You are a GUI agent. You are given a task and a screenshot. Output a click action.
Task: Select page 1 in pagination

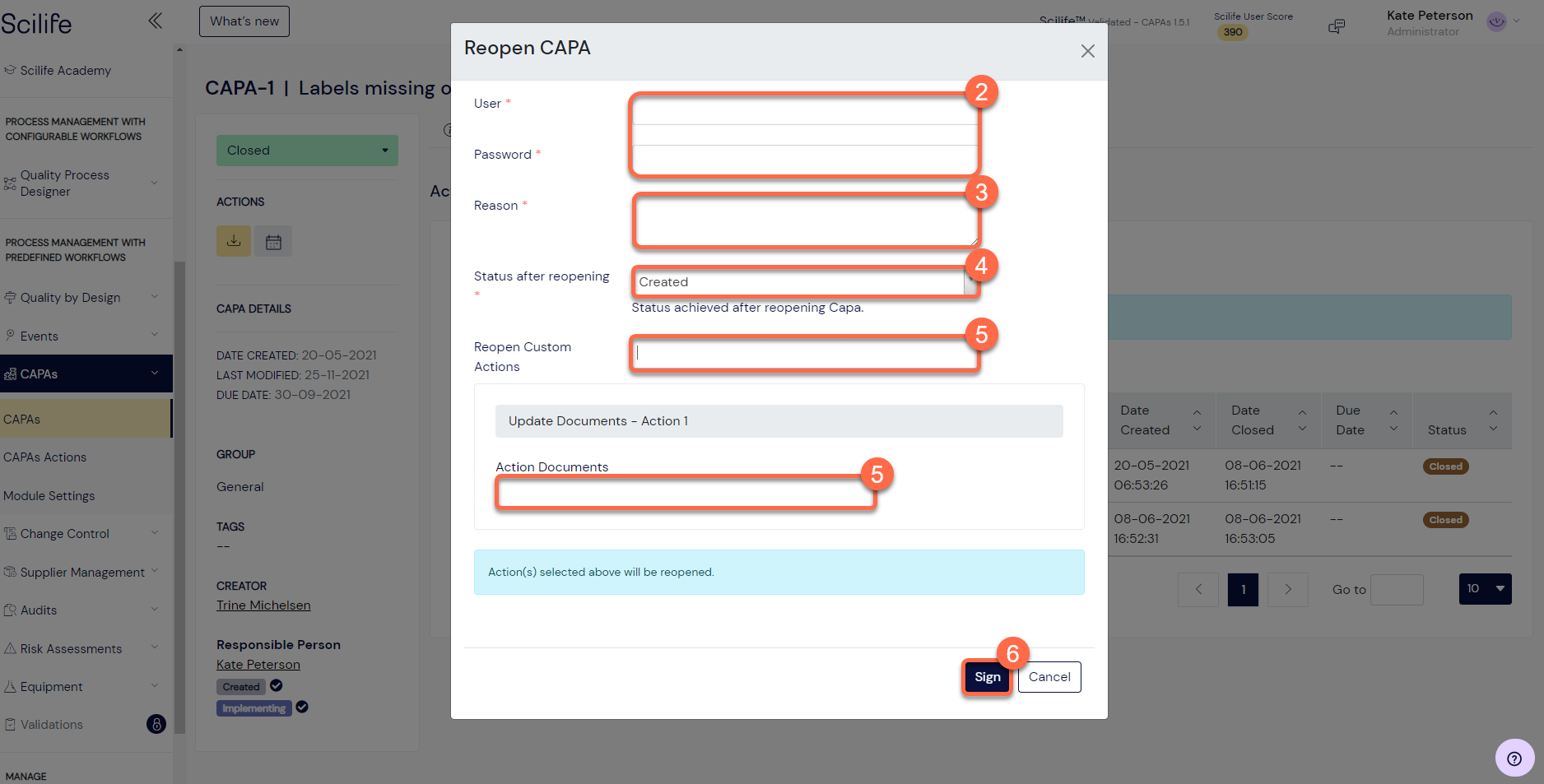coord(1244,589)
